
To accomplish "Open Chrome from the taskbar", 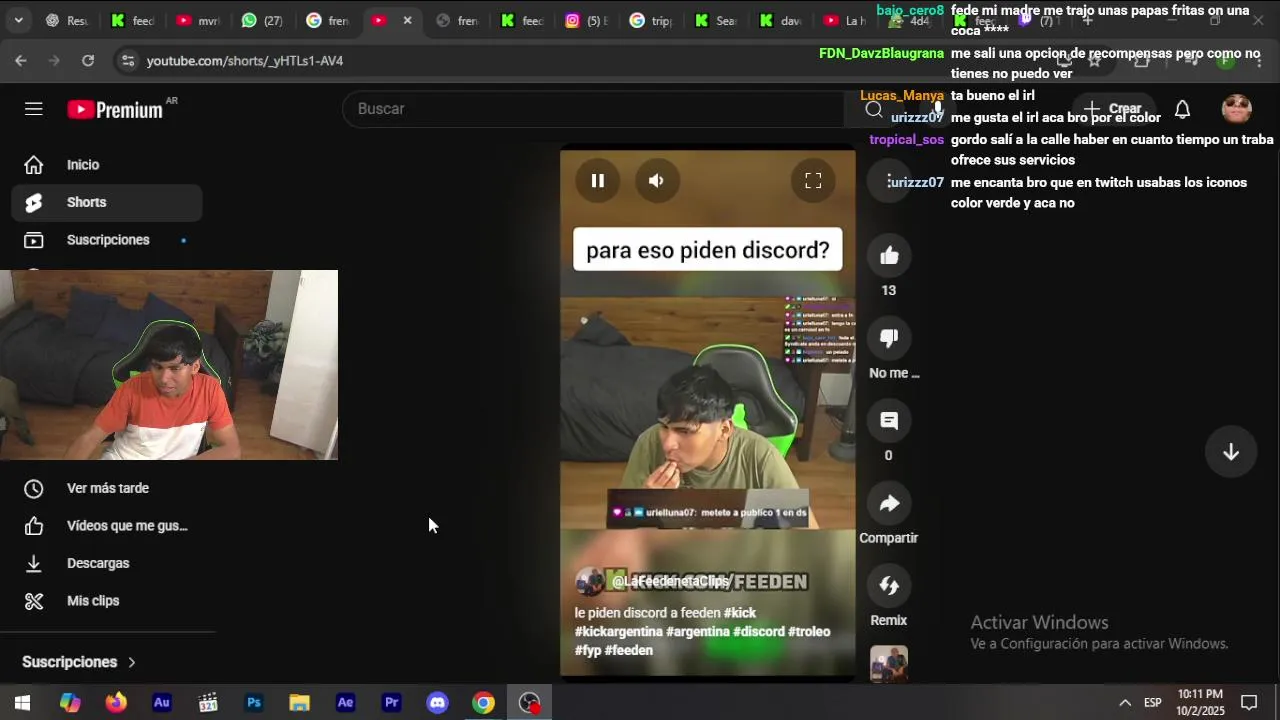I will (x=484, y=703).
